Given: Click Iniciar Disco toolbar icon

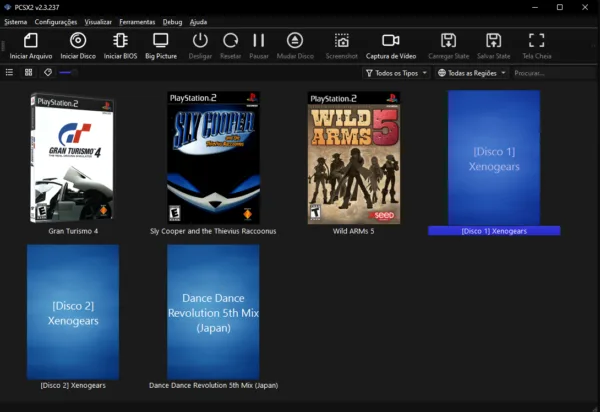Looking at the screenshot, I should [78, 41].
